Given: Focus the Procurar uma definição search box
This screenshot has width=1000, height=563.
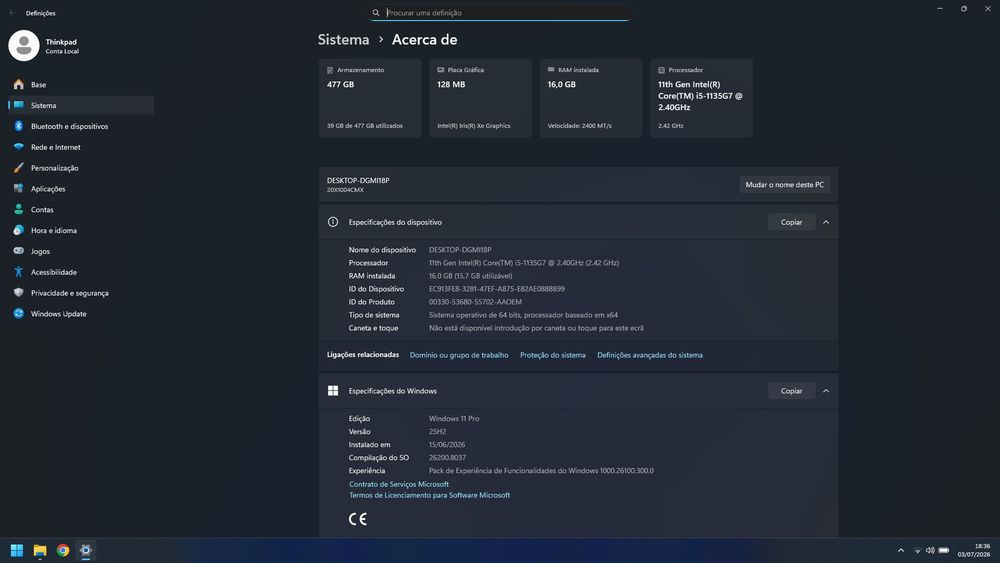Looking at the screenshot, I should point(500,13).
